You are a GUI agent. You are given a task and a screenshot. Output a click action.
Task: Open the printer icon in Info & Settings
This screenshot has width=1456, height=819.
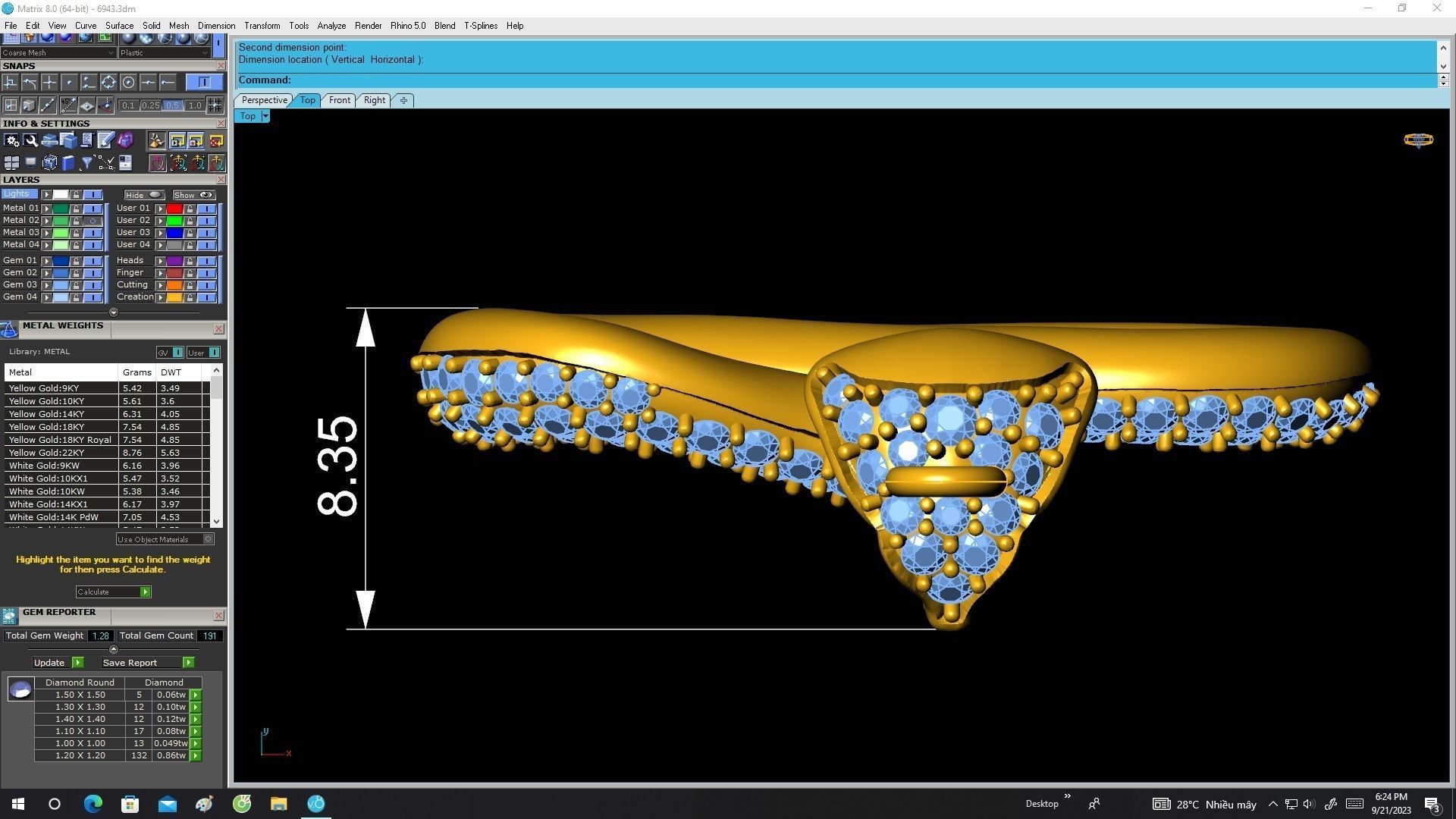[x=49, y=140]
